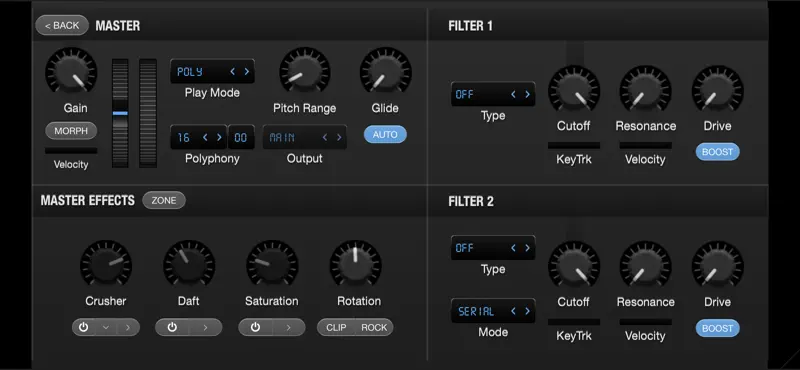800x370 pixels.
Task: Open the Filter 1 Type OFF display
Action: tap(493, 94)
